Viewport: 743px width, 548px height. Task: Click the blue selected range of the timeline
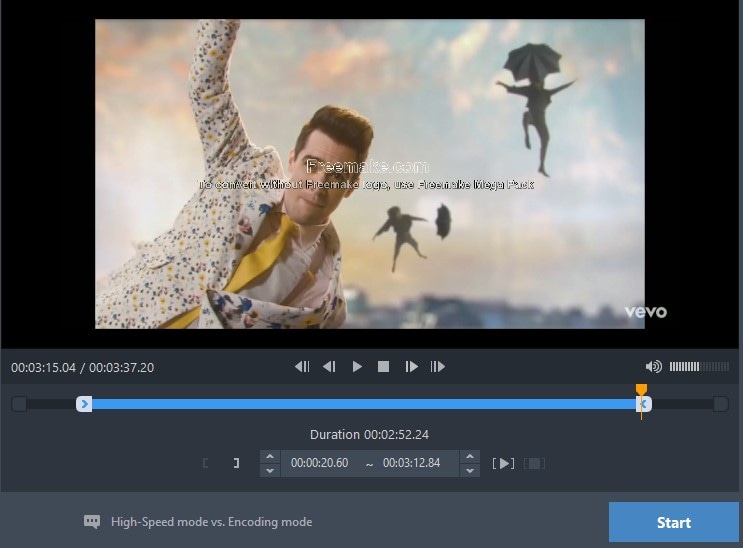click(364, 404)
